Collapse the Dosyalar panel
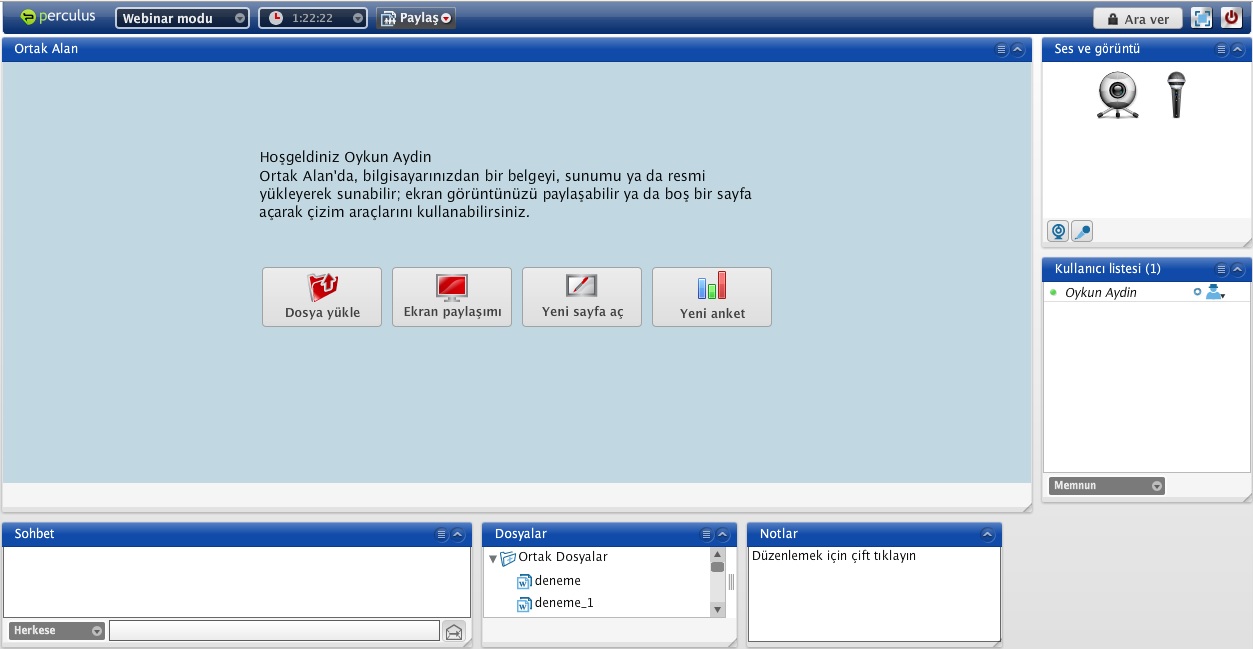This screenshot has width=1253, height=649. coord(722,534)
